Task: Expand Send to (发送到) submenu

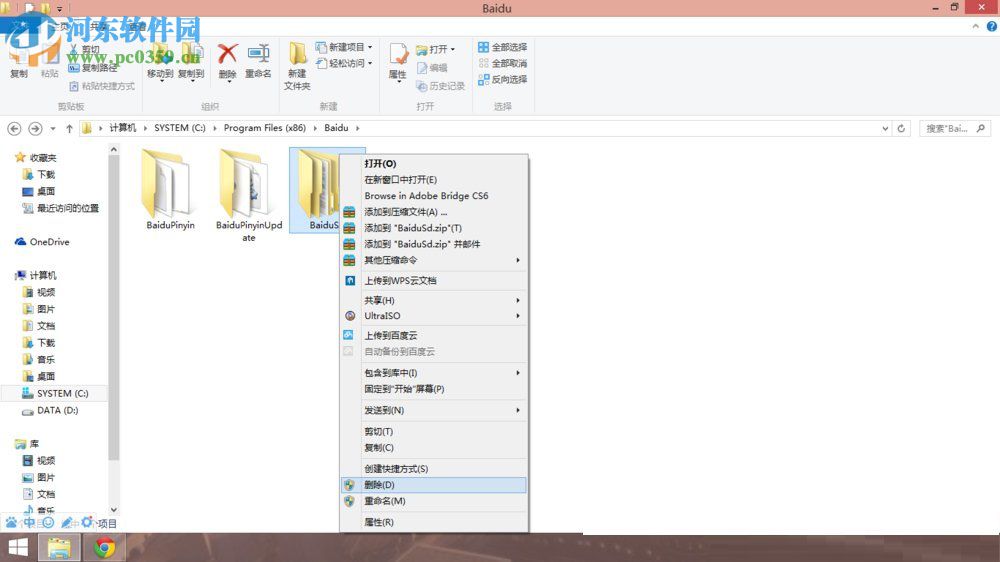Action: coord(434,410)
